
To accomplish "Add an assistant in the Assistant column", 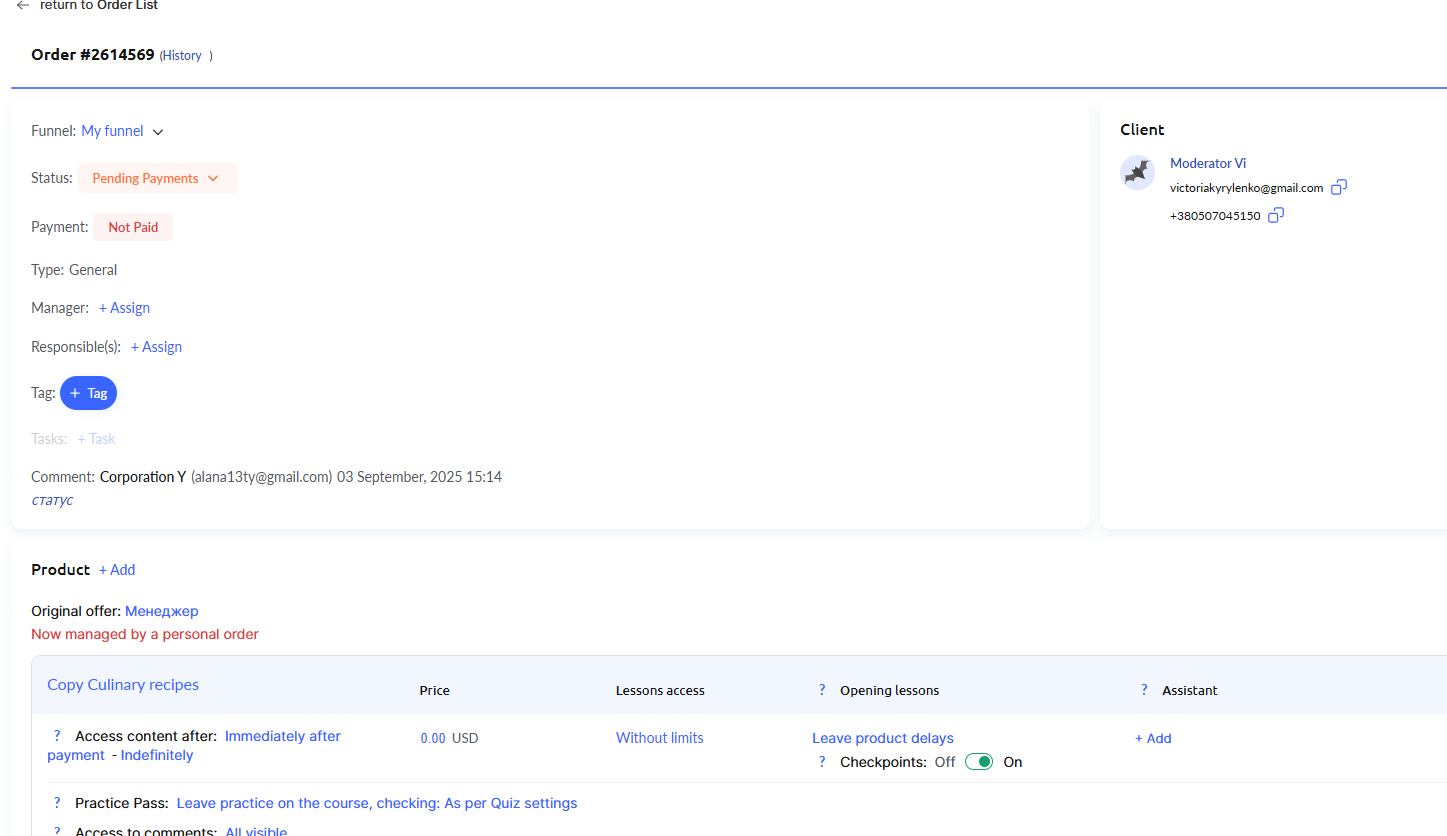I will click(1153, 739).
